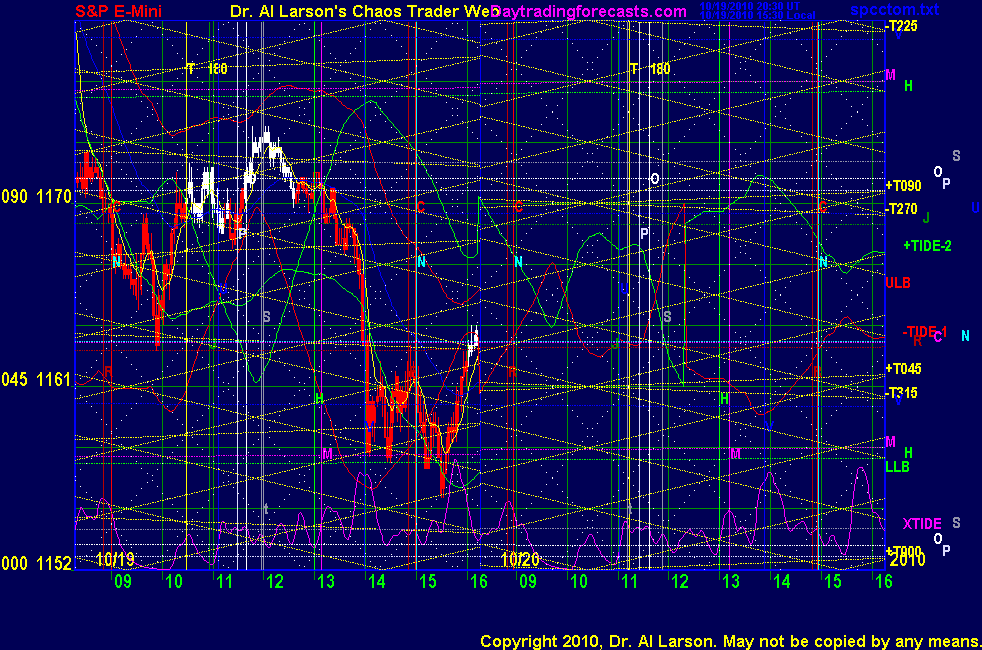Select the spcctom.txt file name label
Viewport: 982px width, 650px height.
tap(894, 9)
